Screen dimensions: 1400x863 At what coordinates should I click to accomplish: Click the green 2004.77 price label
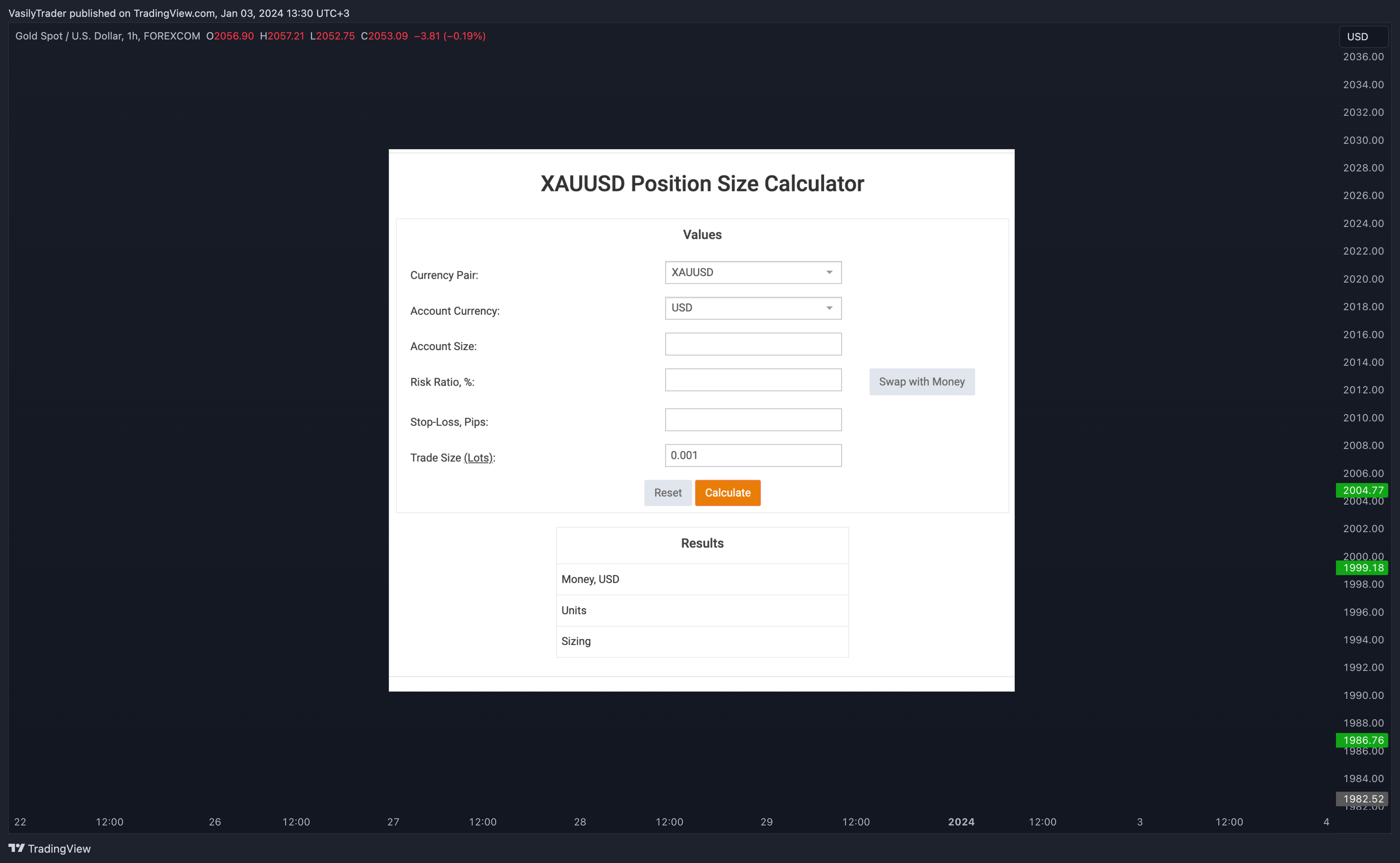1362,490
